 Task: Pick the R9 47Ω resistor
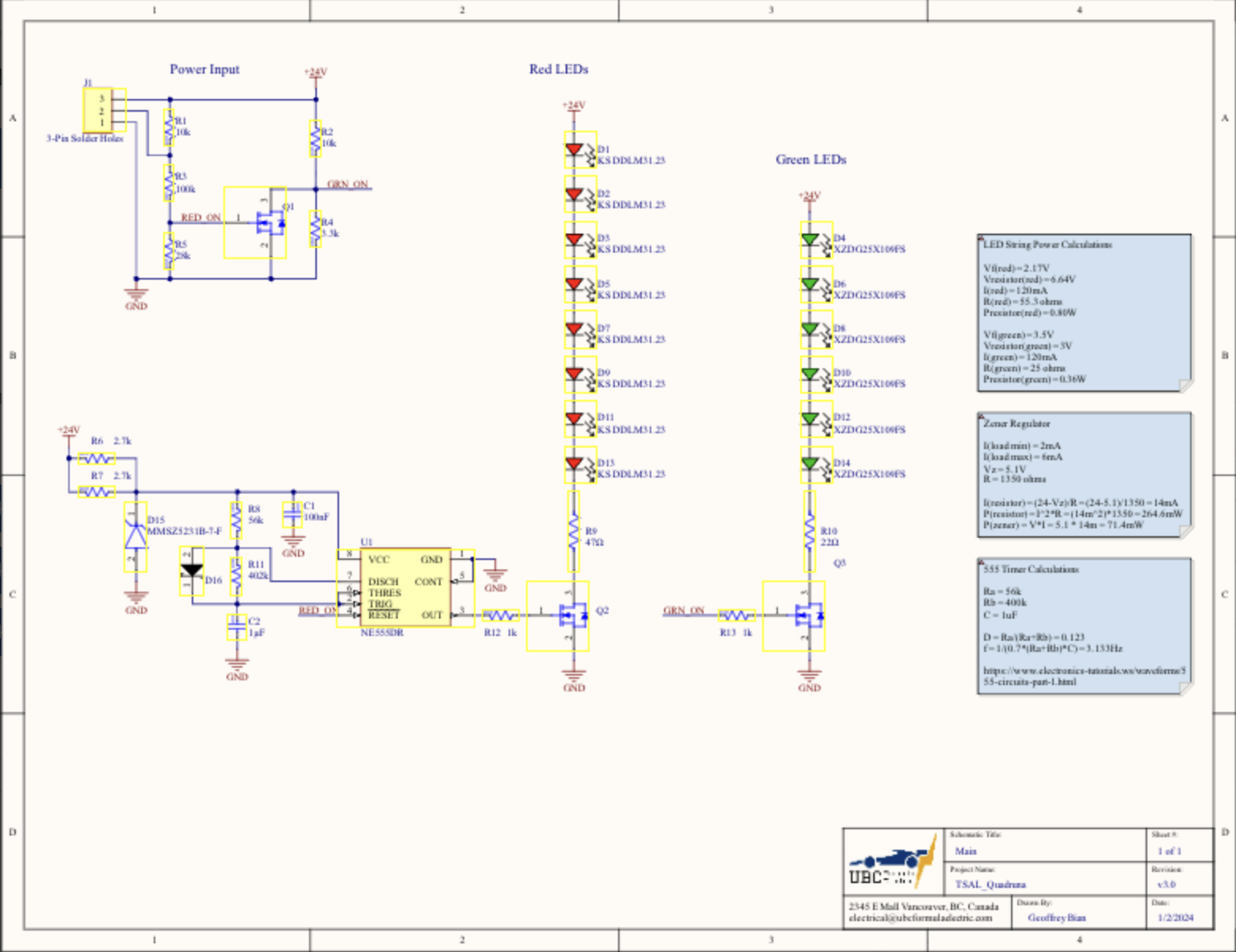pyautogui.click(x=574, y=531)
